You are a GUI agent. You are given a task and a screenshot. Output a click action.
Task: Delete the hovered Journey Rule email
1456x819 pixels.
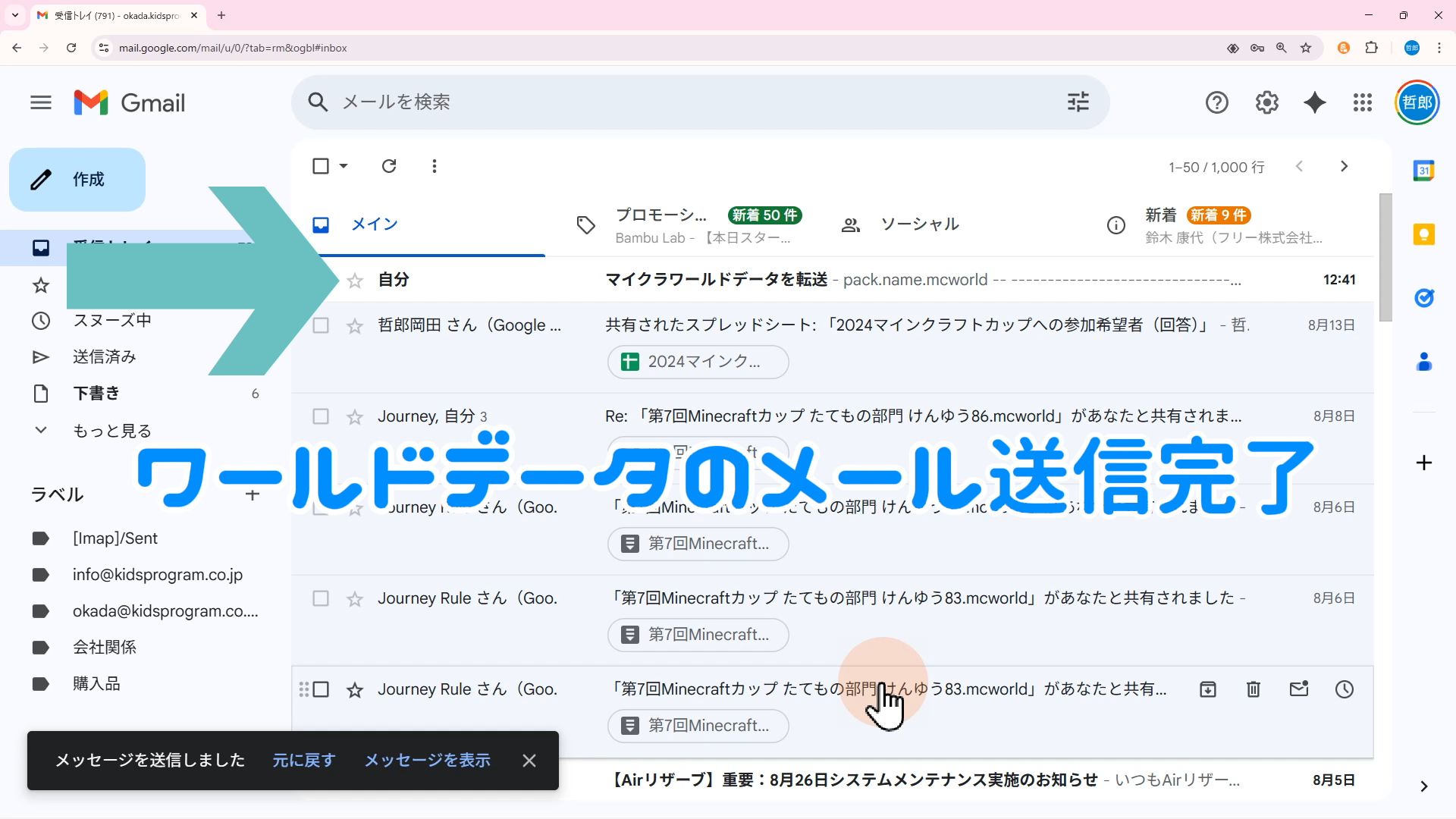click(1253, 689)
